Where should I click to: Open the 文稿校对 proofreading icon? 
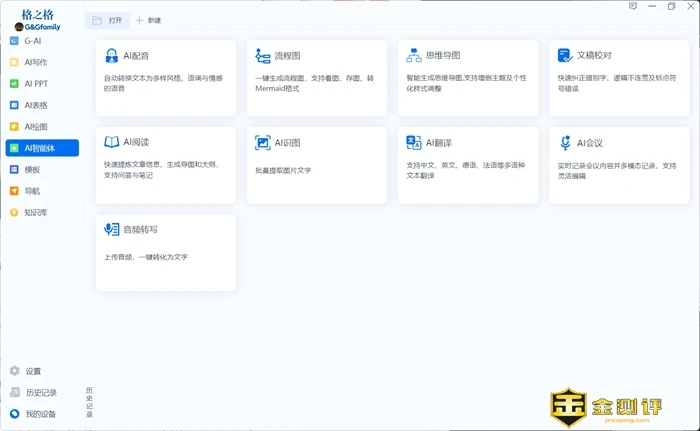tap(566, 56)
